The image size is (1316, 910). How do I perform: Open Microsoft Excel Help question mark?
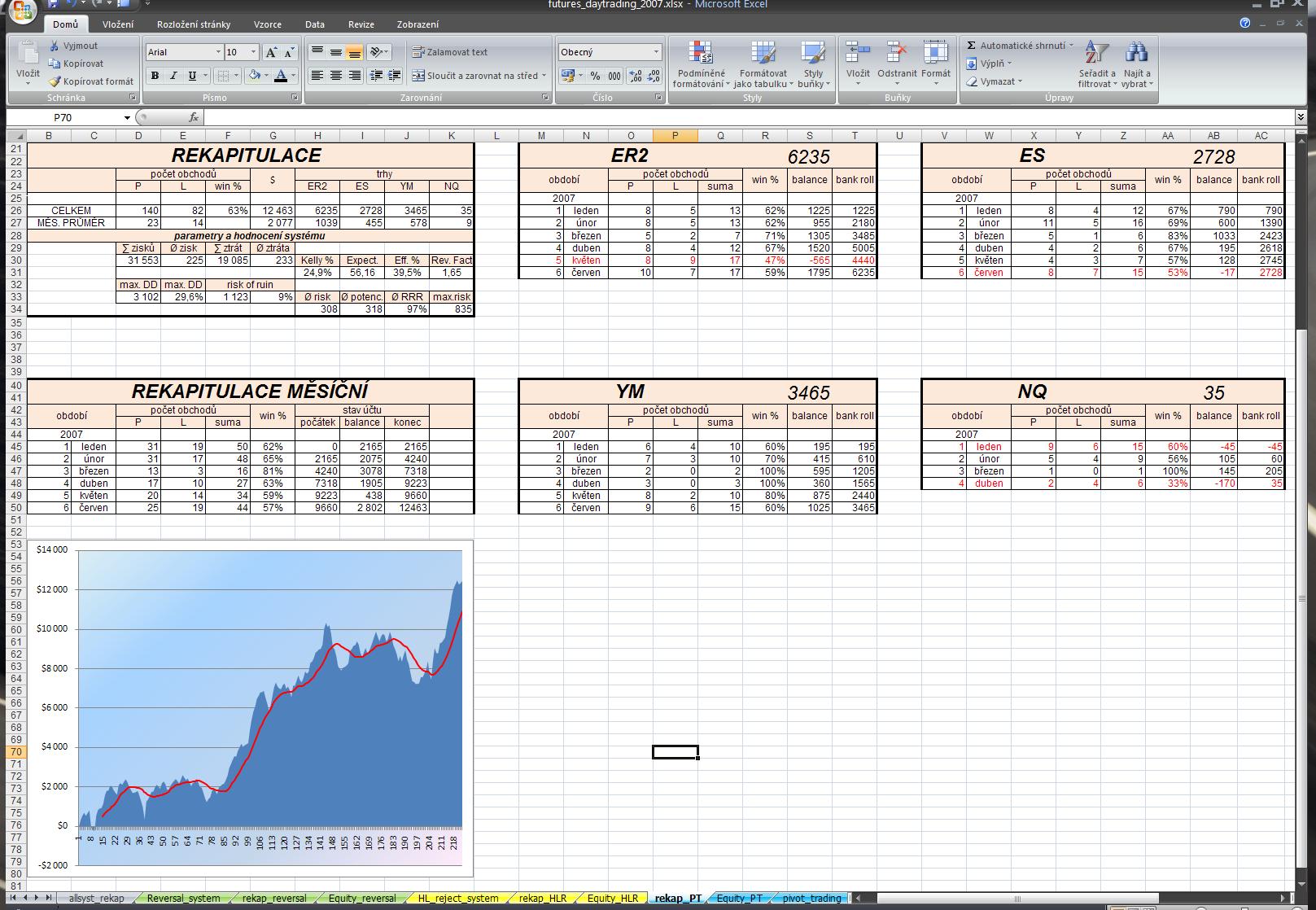[x=1244, y=24]
